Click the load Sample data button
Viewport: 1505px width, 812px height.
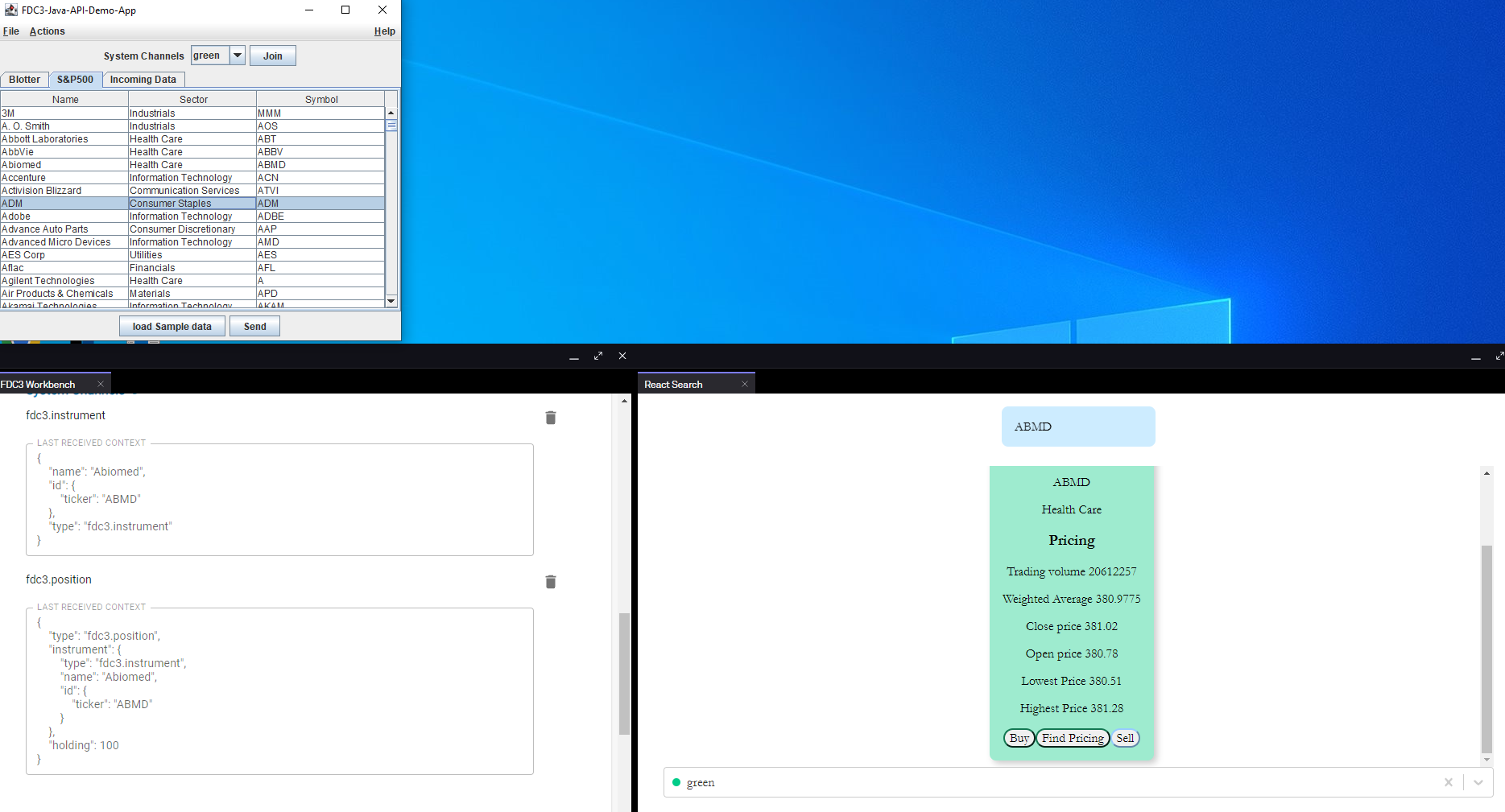(172, 326)
